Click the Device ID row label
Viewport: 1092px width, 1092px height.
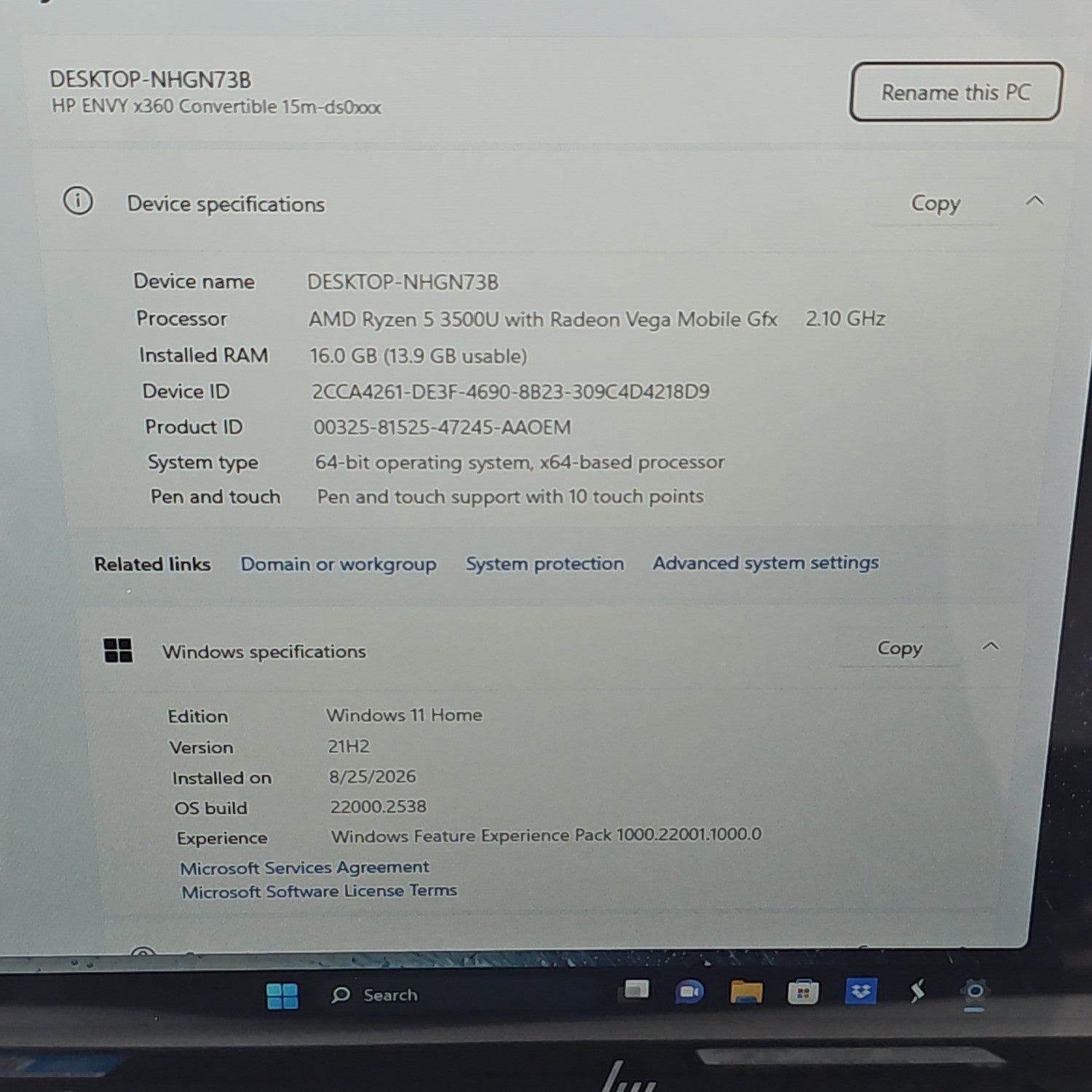[x=186, y=392]
